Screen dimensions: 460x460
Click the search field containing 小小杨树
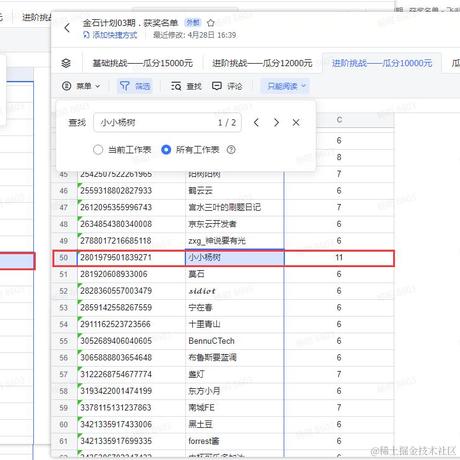[x=168, y=123]
